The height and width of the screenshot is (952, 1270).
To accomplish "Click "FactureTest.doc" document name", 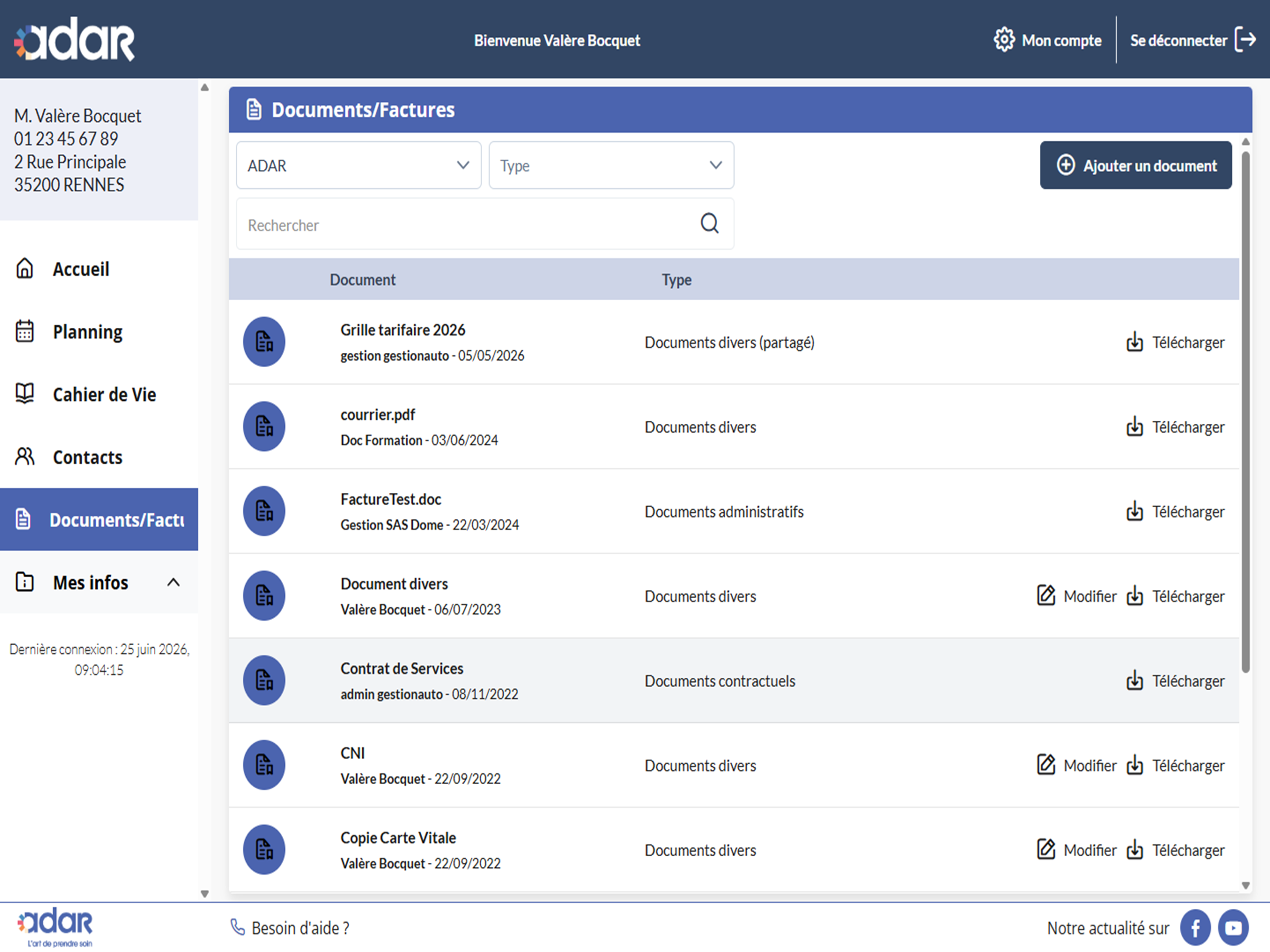I will click(x=390, y=499).
